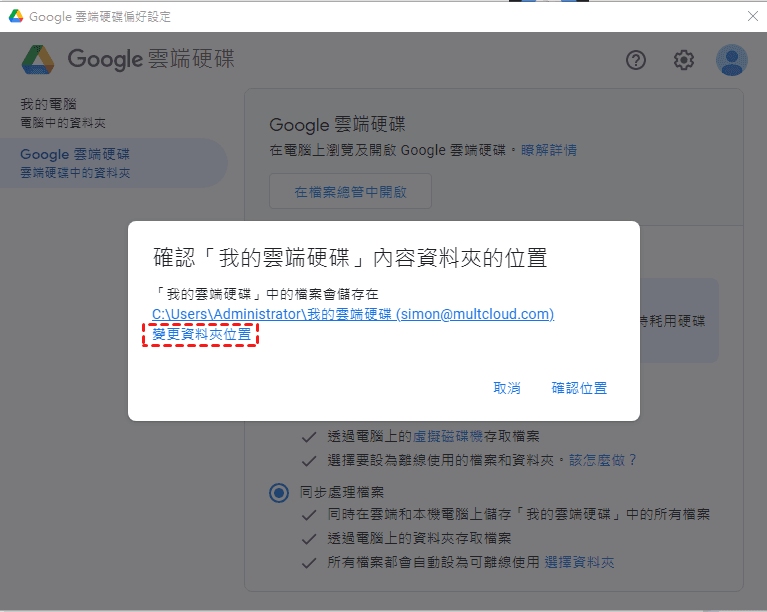This screenshot has height=612, width=767.
Task: Click the user account avatar
Action: [x=731, y=60]
